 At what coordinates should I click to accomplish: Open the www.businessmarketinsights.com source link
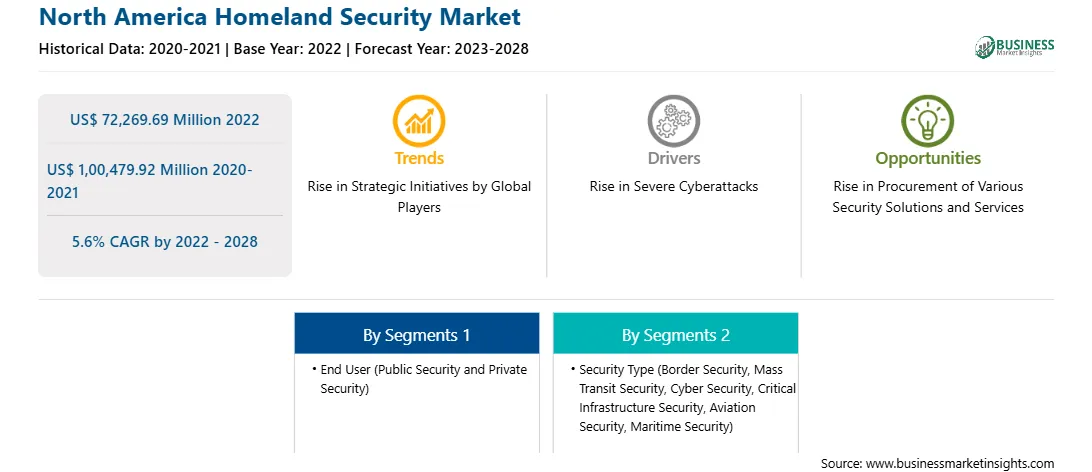958,463
